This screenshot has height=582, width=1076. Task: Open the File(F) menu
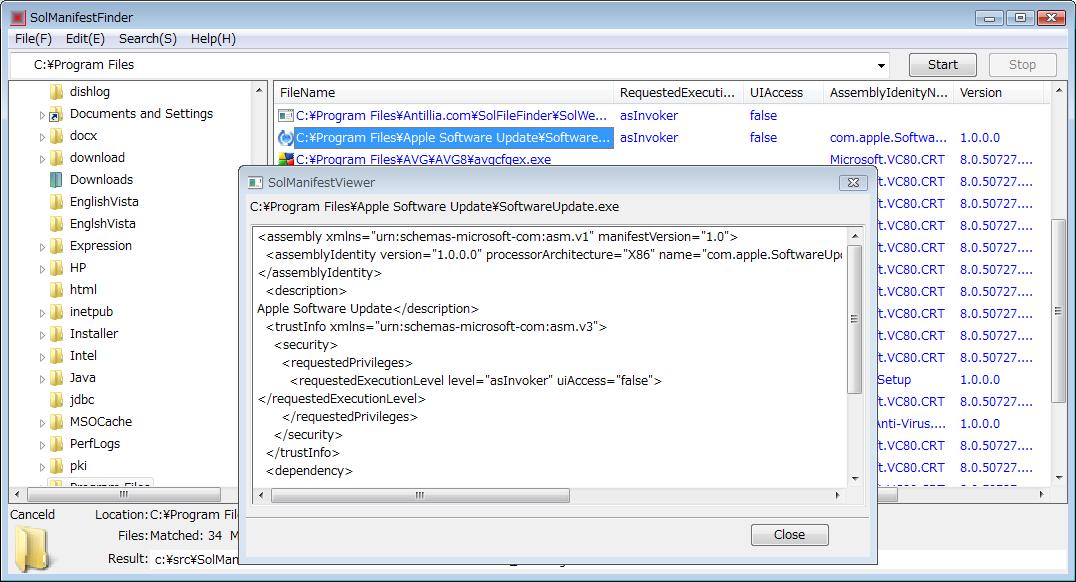point(33,39)
